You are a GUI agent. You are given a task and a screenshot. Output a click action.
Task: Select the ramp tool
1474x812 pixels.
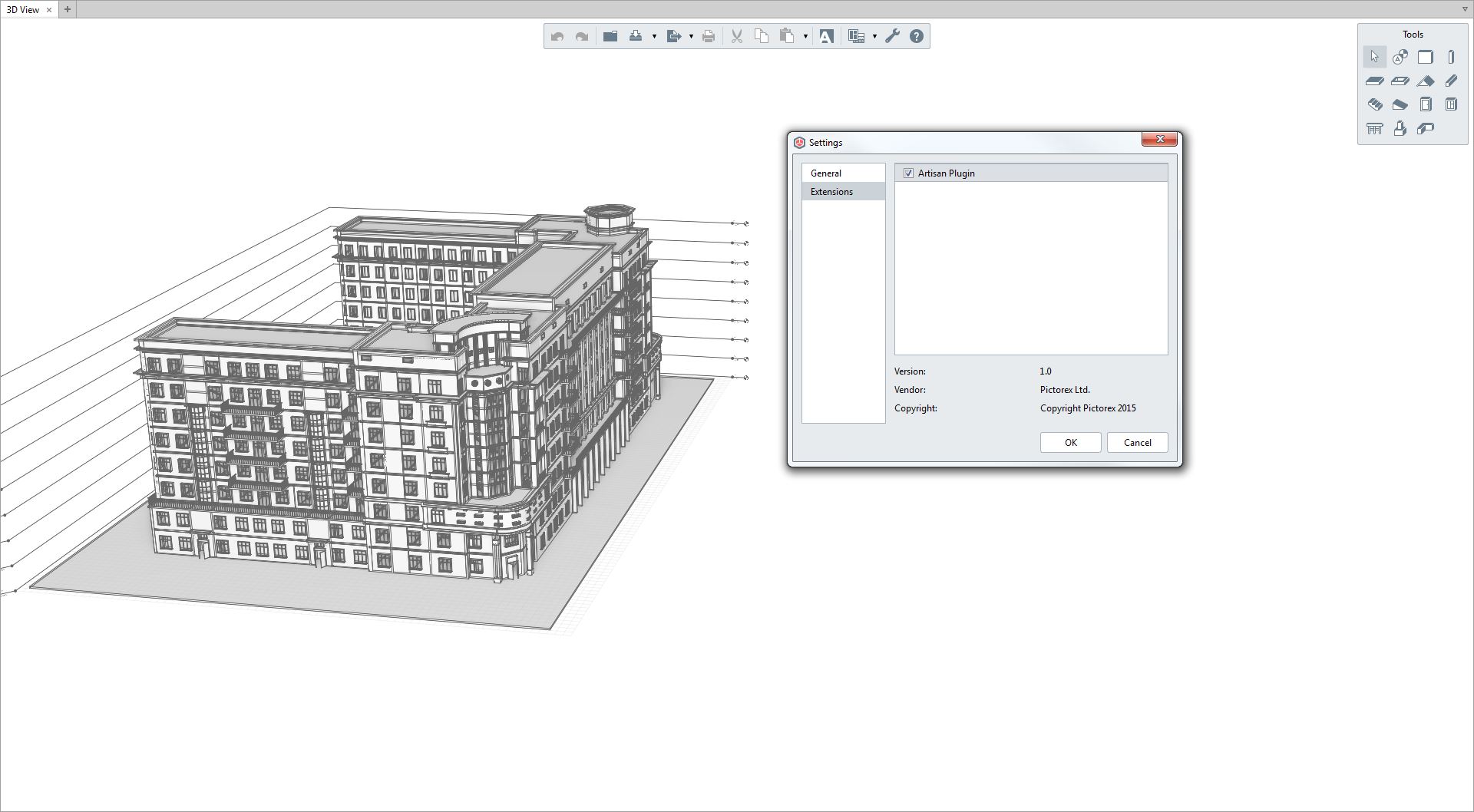1400,104
